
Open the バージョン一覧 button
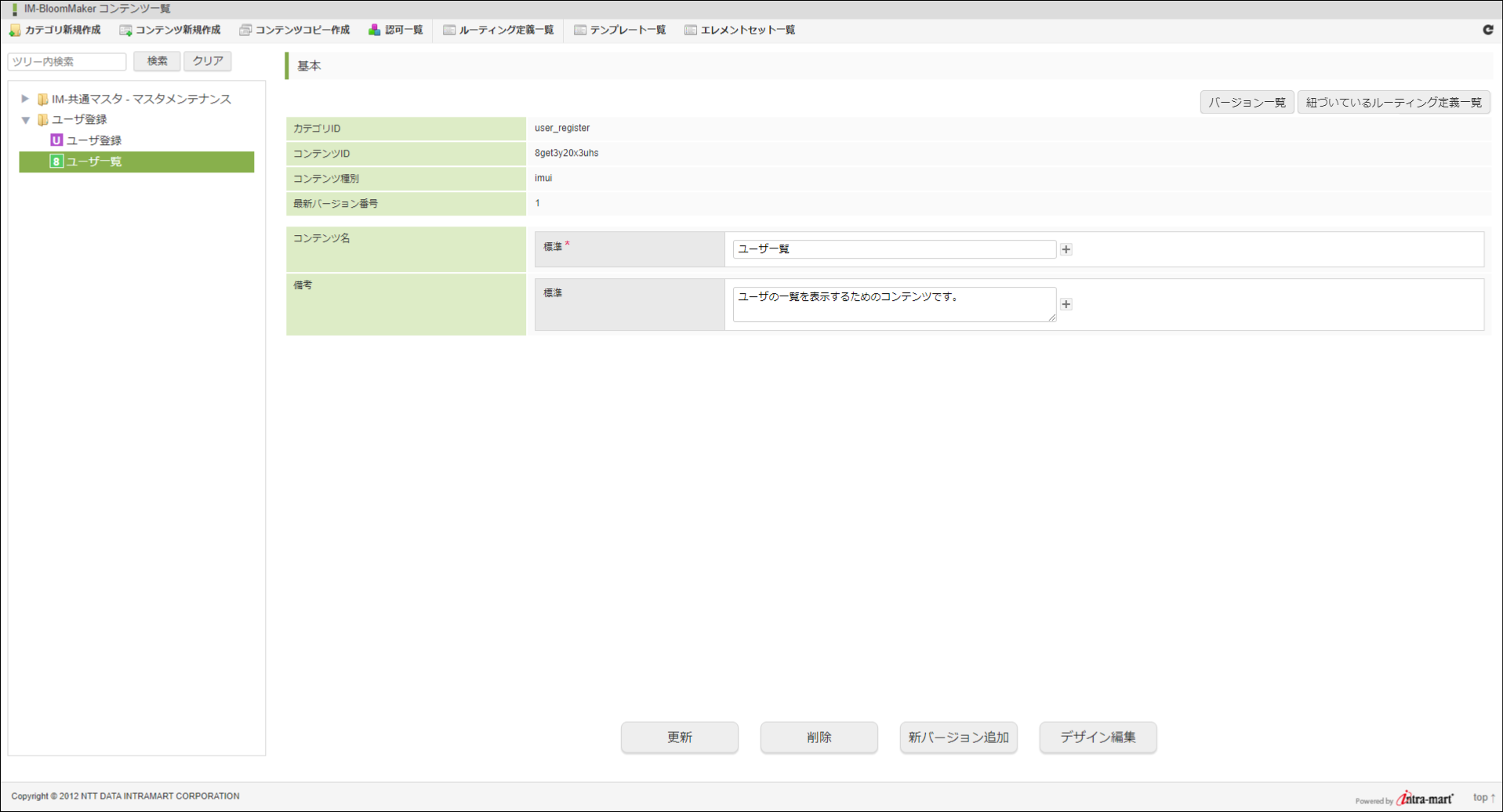point(1247,103)
